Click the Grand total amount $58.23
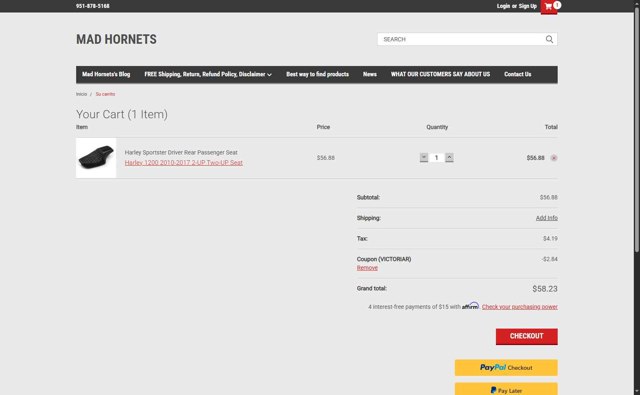This screenshot has height=395, width=640. coord(544,289)
